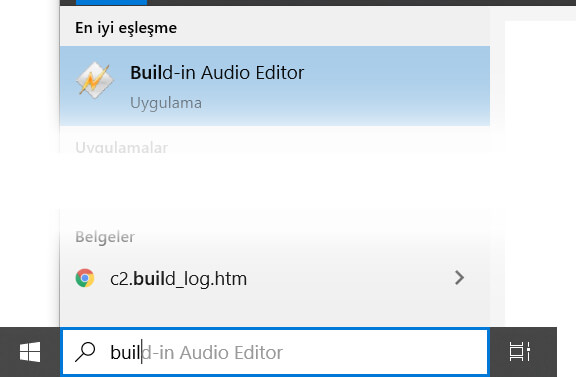Select the Belgeler section header
The width and height of the screenshot is (576, 377).
click(105, 237)
